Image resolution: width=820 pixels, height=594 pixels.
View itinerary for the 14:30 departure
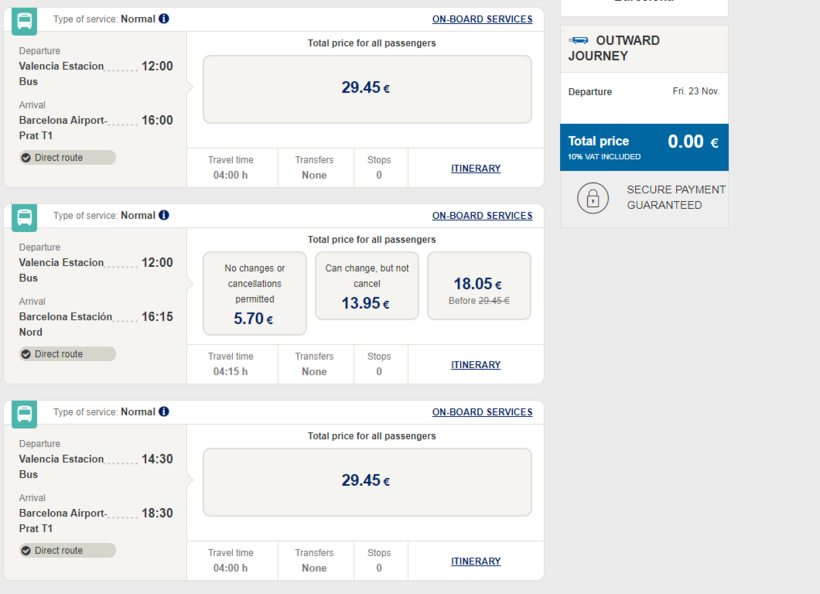coord(476,562)
